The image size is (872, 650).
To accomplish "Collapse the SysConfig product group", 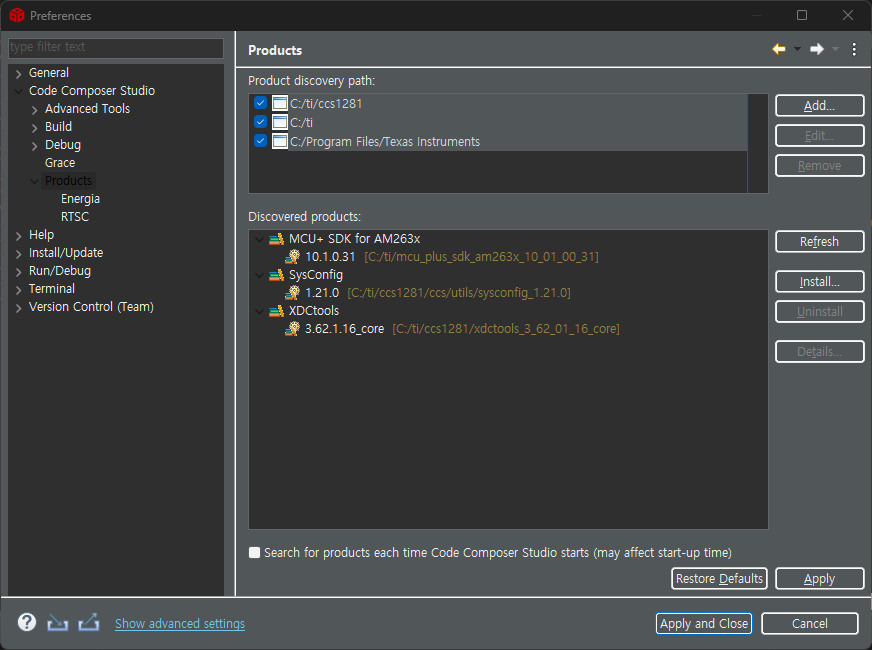I will coord(259,275).
